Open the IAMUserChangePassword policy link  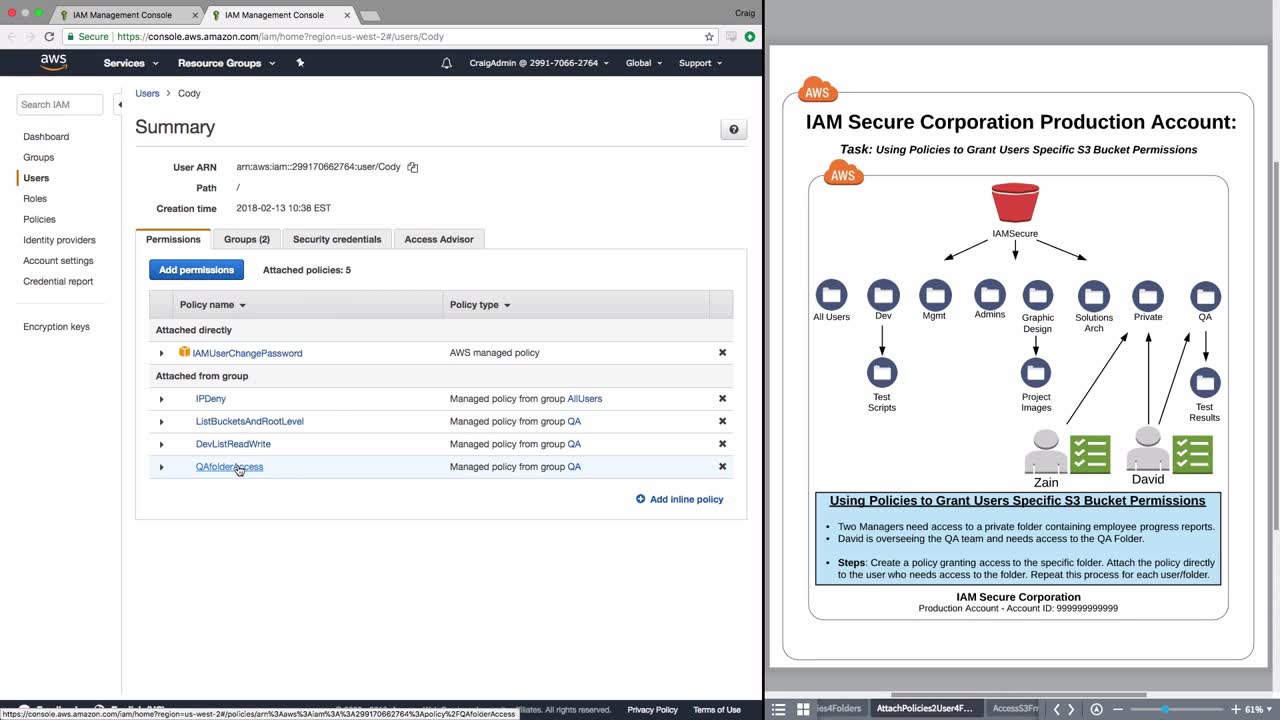coord(247,353)
